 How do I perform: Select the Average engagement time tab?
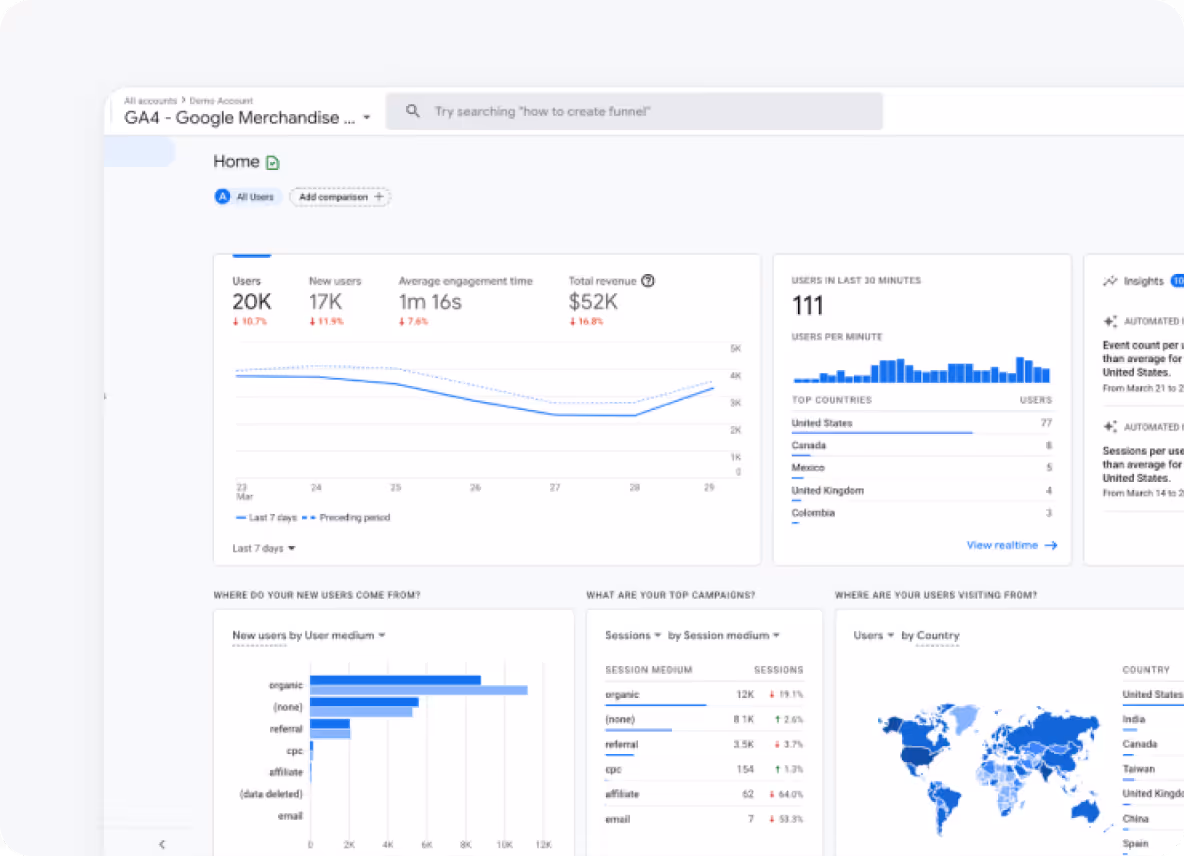[x=465, y=300]
